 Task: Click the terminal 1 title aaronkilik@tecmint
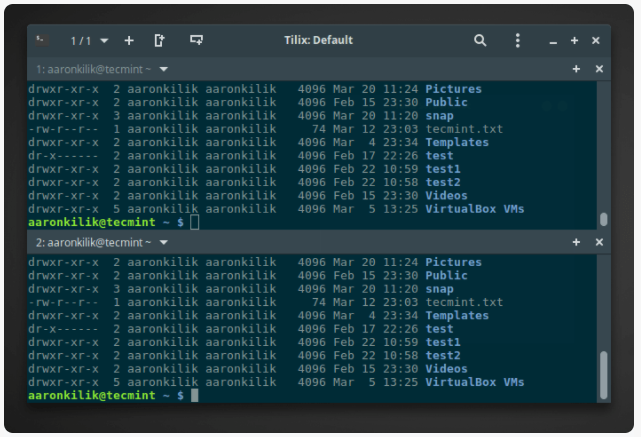pyautogui.click(x=95, y=69)
